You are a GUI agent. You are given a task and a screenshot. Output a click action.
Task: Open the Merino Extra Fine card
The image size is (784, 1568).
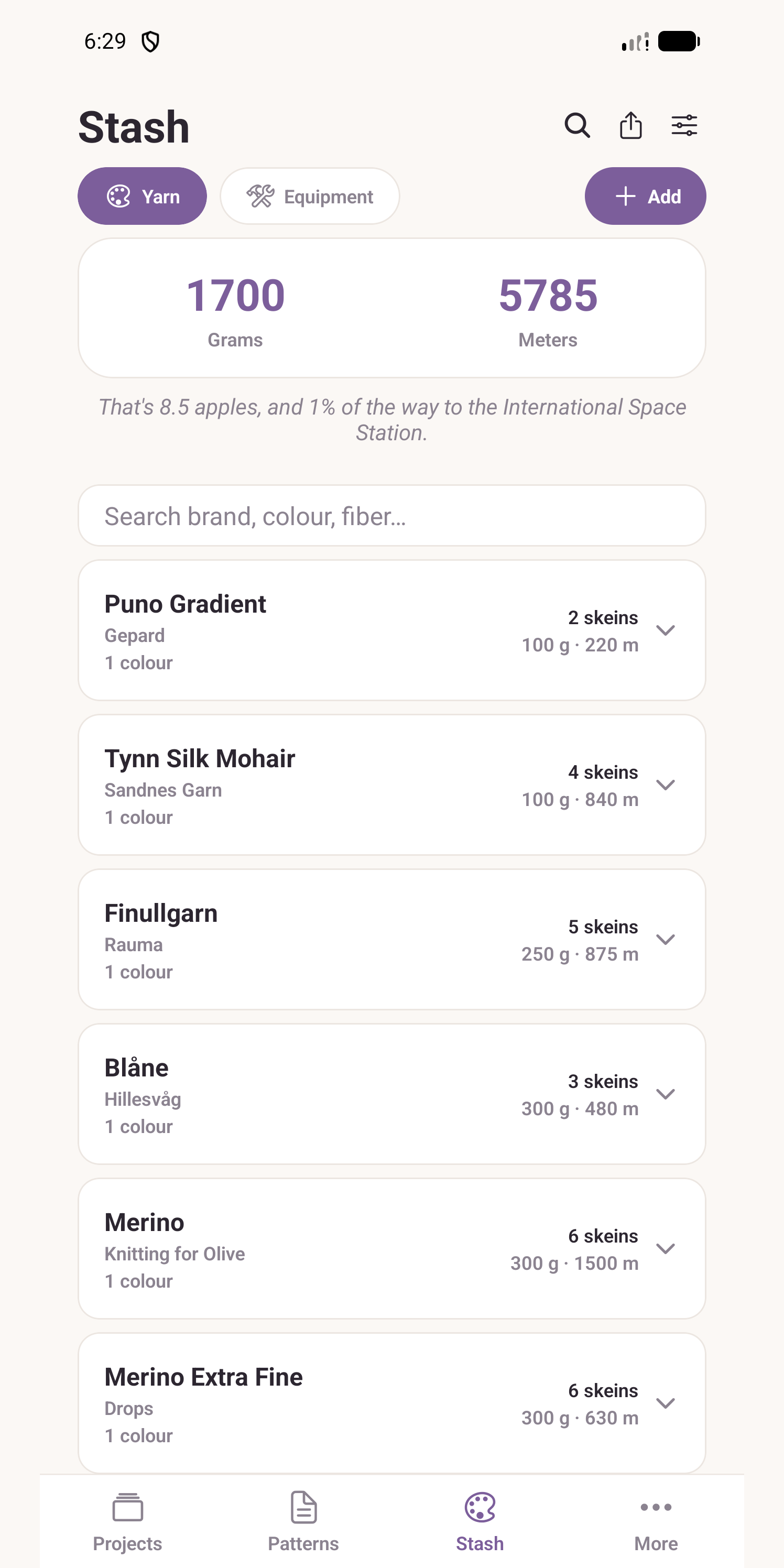(x=392, y=1403)
